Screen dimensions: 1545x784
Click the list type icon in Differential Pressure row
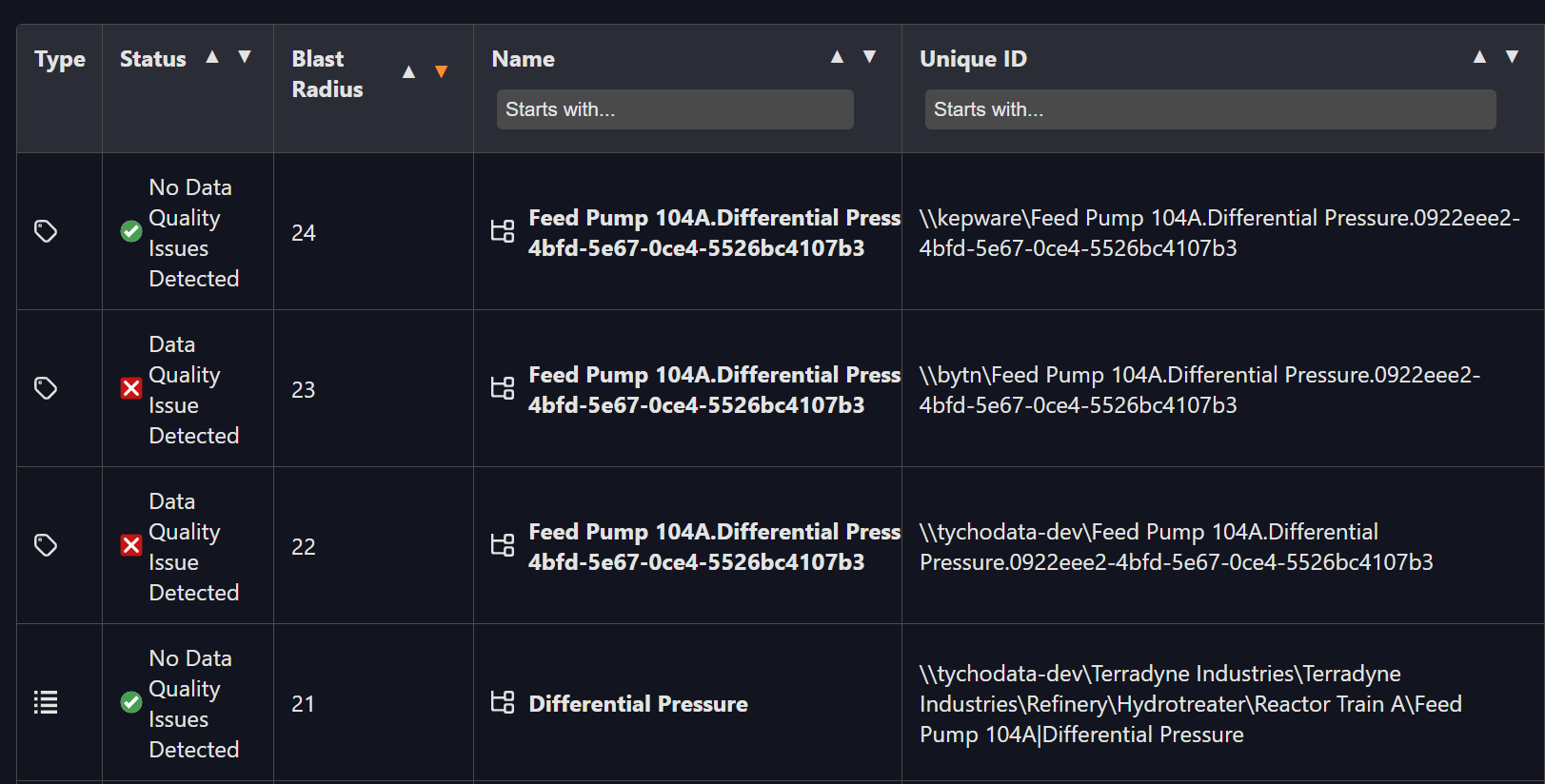click(46, 702)
